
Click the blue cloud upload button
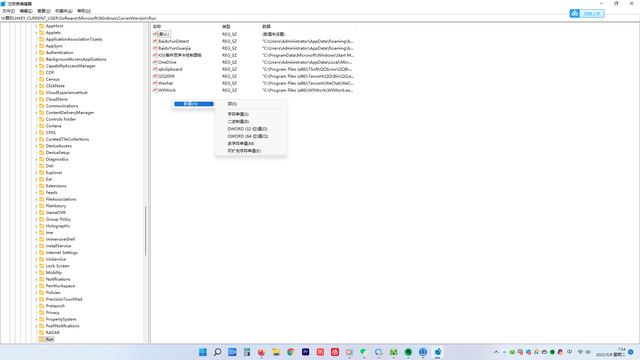point(587,13)
